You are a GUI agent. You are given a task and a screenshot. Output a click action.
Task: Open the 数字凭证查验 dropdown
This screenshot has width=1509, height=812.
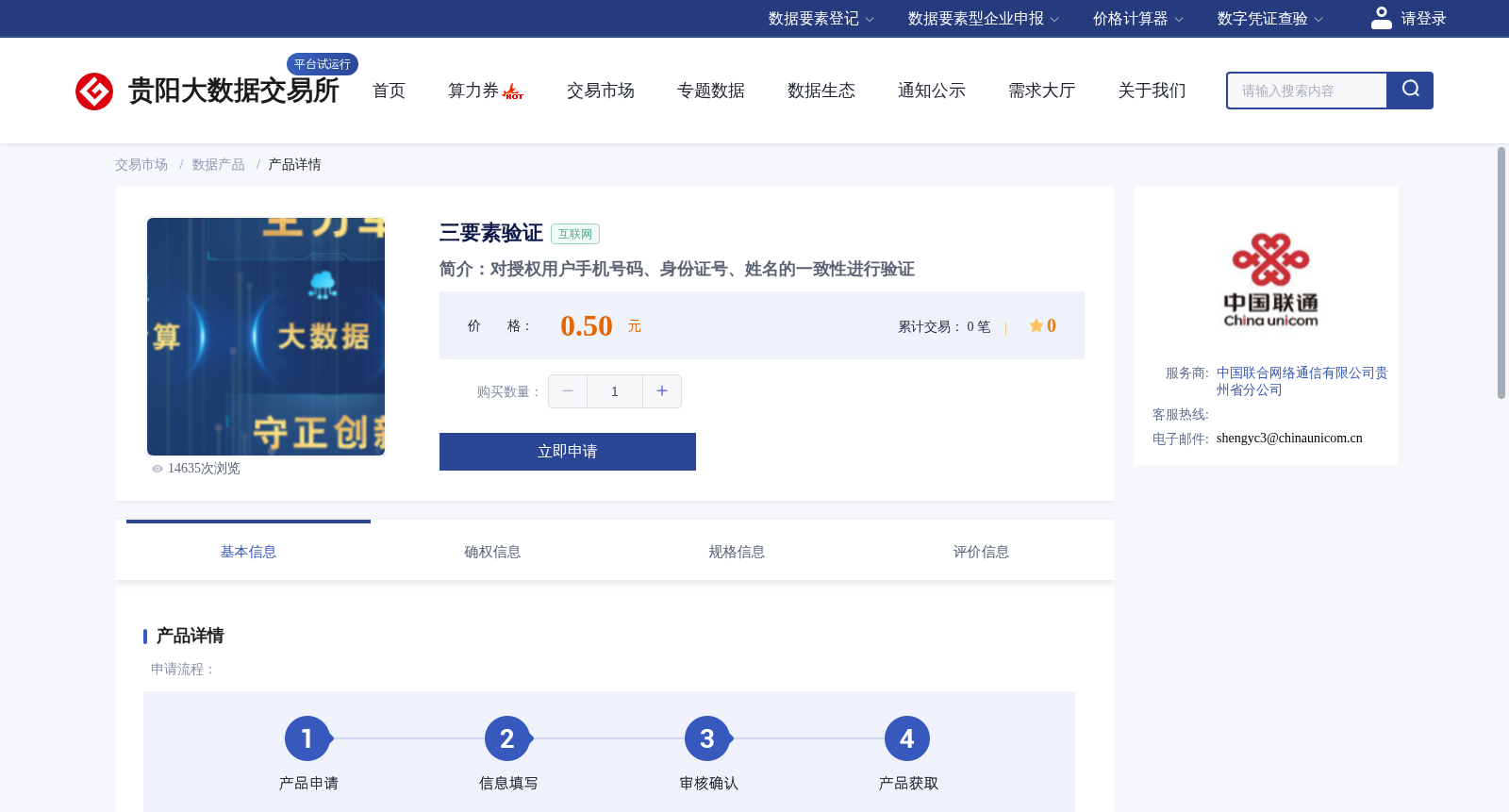pos(1270,19)
